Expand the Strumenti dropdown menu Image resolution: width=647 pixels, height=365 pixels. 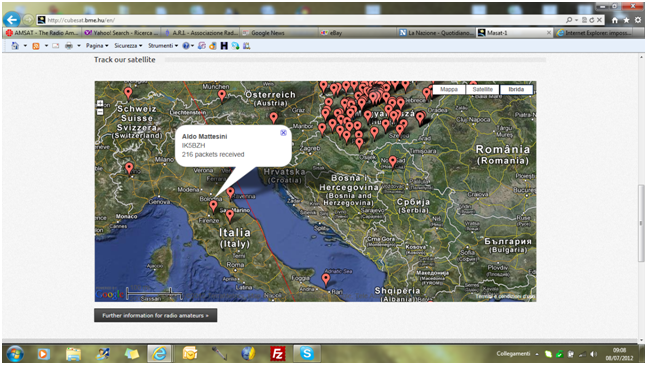[163, 46]
